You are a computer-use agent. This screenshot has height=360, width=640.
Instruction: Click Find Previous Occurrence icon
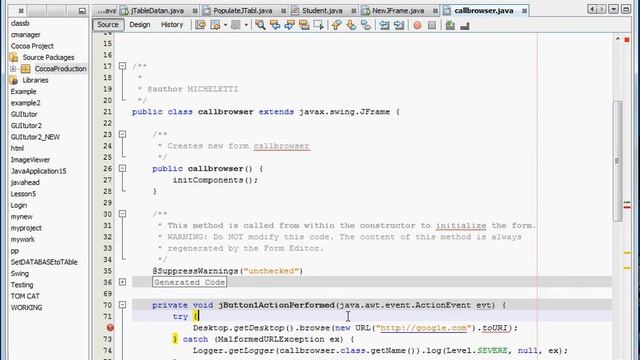click(275, 25)
